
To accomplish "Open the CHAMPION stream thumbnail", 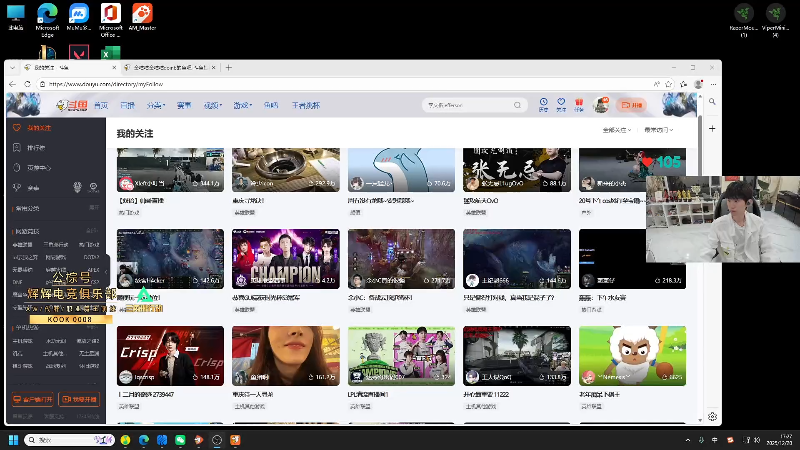I will [x=286, y=259].
